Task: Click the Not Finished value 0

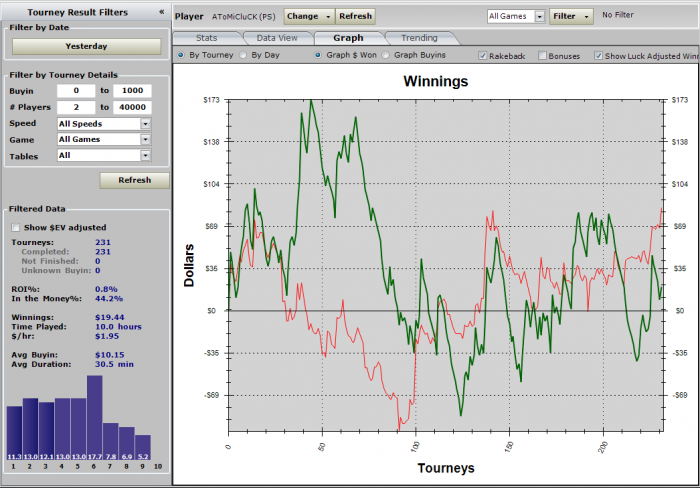Action: (x=98, y=261)
